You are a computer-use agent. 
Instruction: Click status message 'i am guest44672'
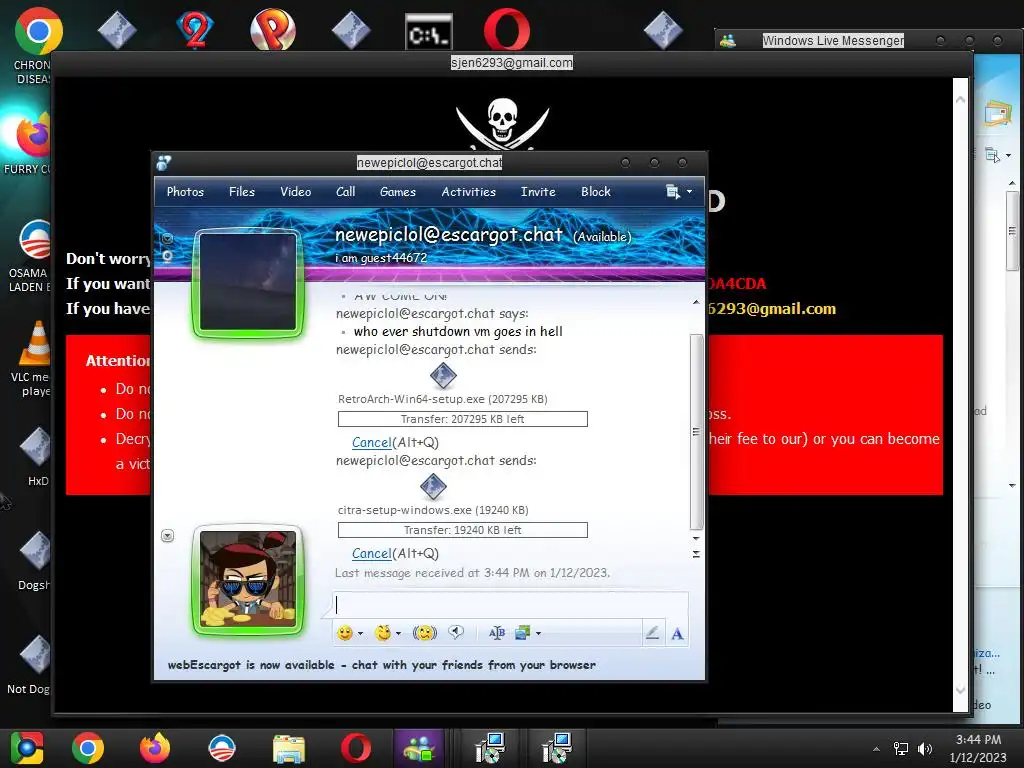pos(381,258)
